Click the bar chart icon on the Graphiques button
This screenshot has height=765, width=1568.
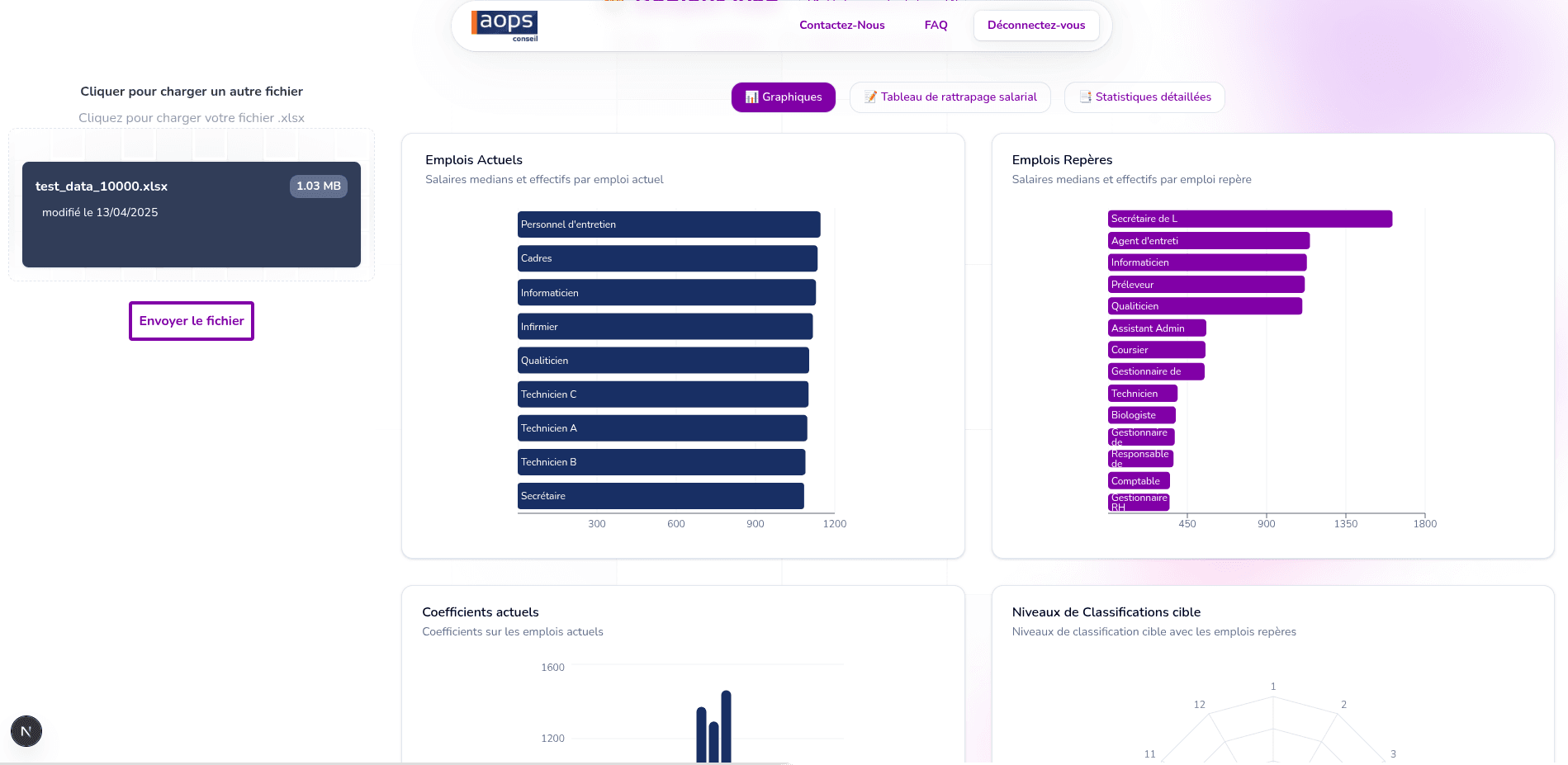[x=751, y=97]
